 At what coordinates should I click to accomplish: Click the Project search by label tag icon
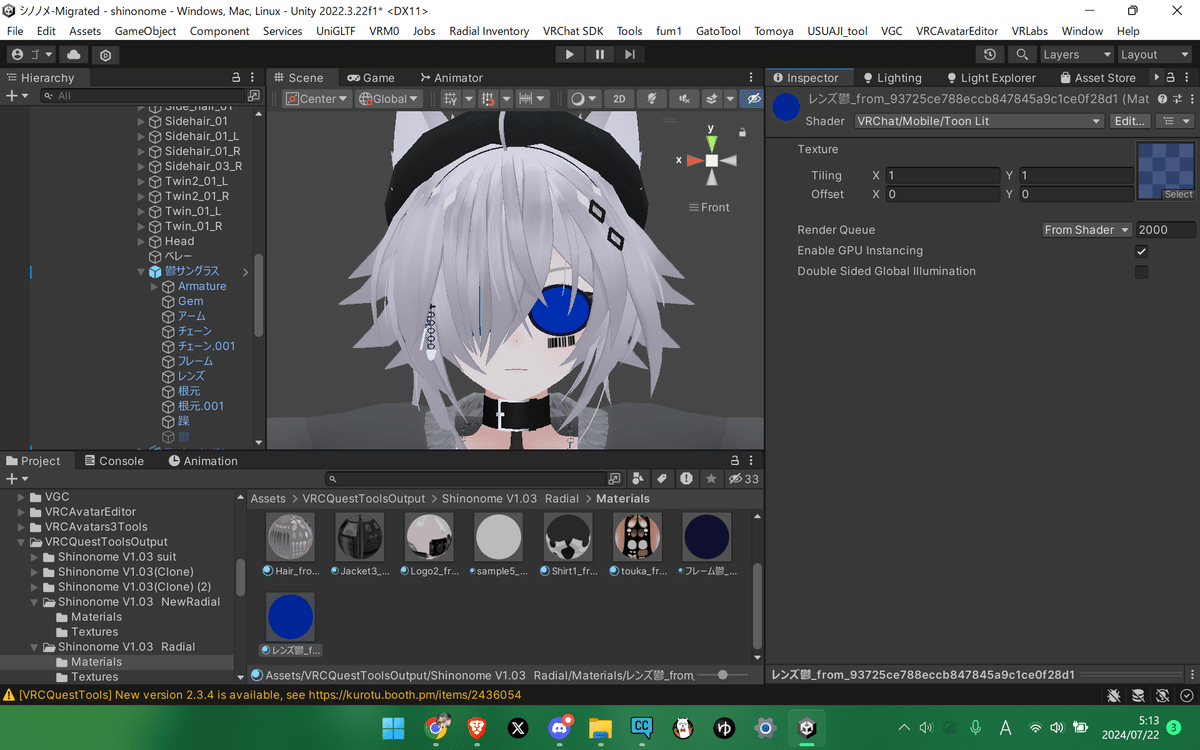[x=662, y=479]
